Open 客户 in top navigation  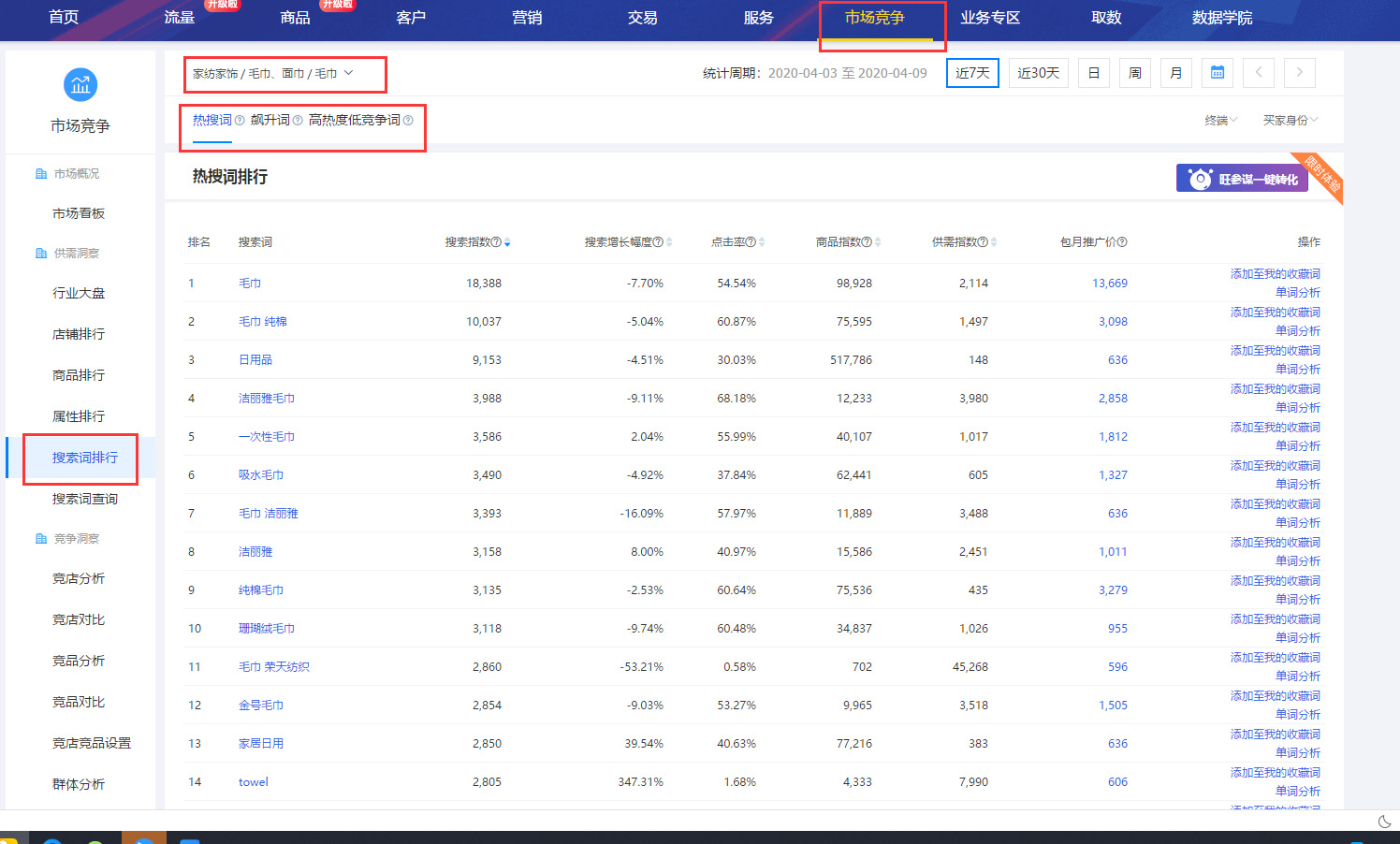411,18
